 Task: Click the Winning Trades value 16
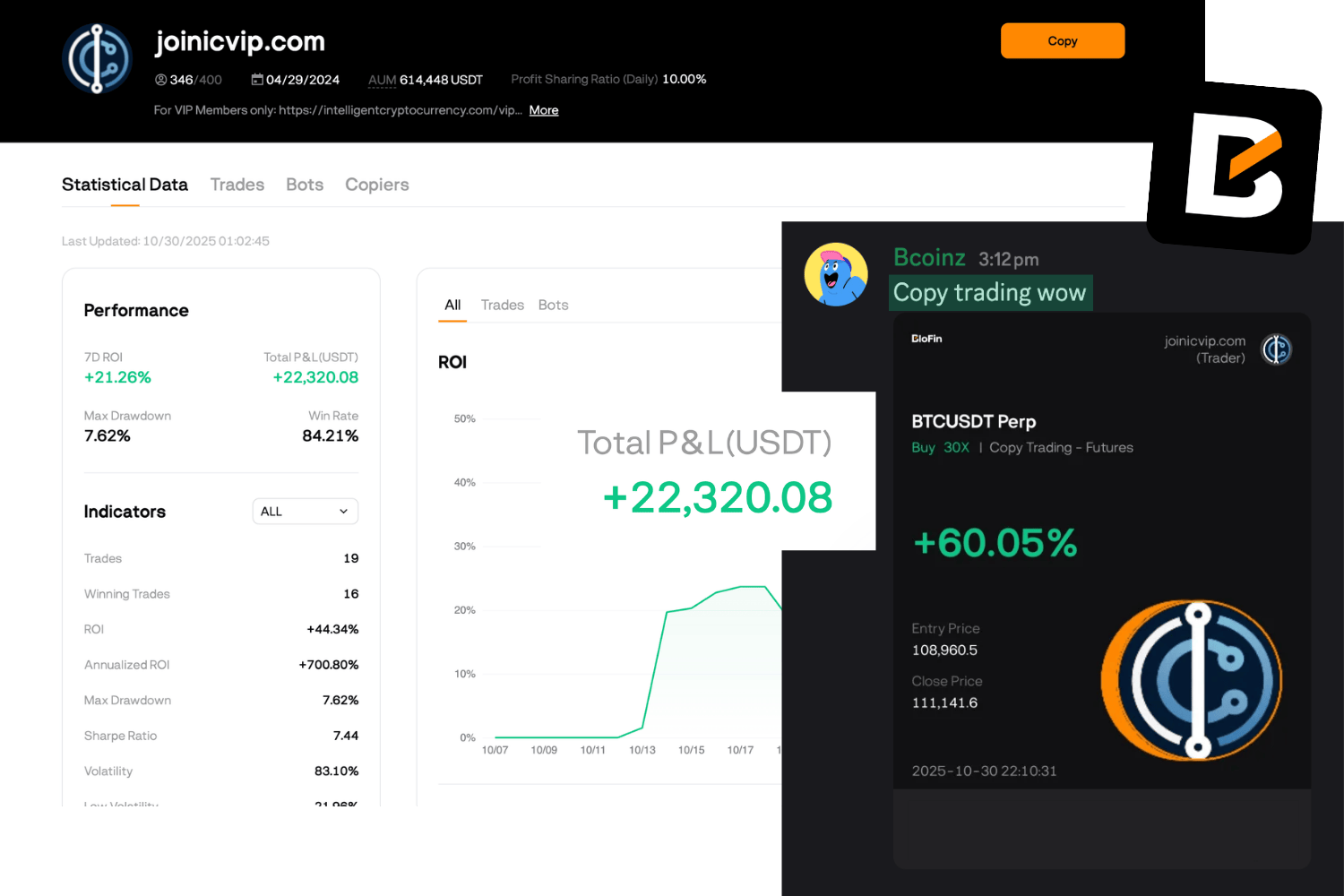coord(351,594)
